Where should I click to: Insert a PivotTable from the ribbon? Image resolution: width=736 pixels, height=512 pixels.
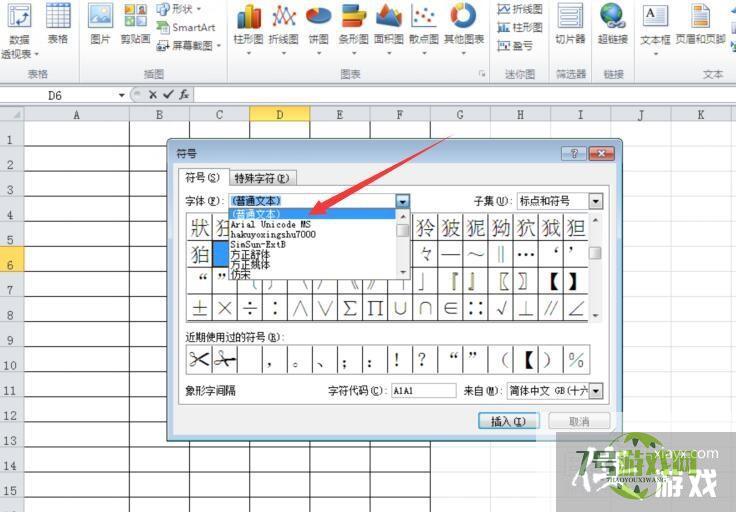point(19,31)
